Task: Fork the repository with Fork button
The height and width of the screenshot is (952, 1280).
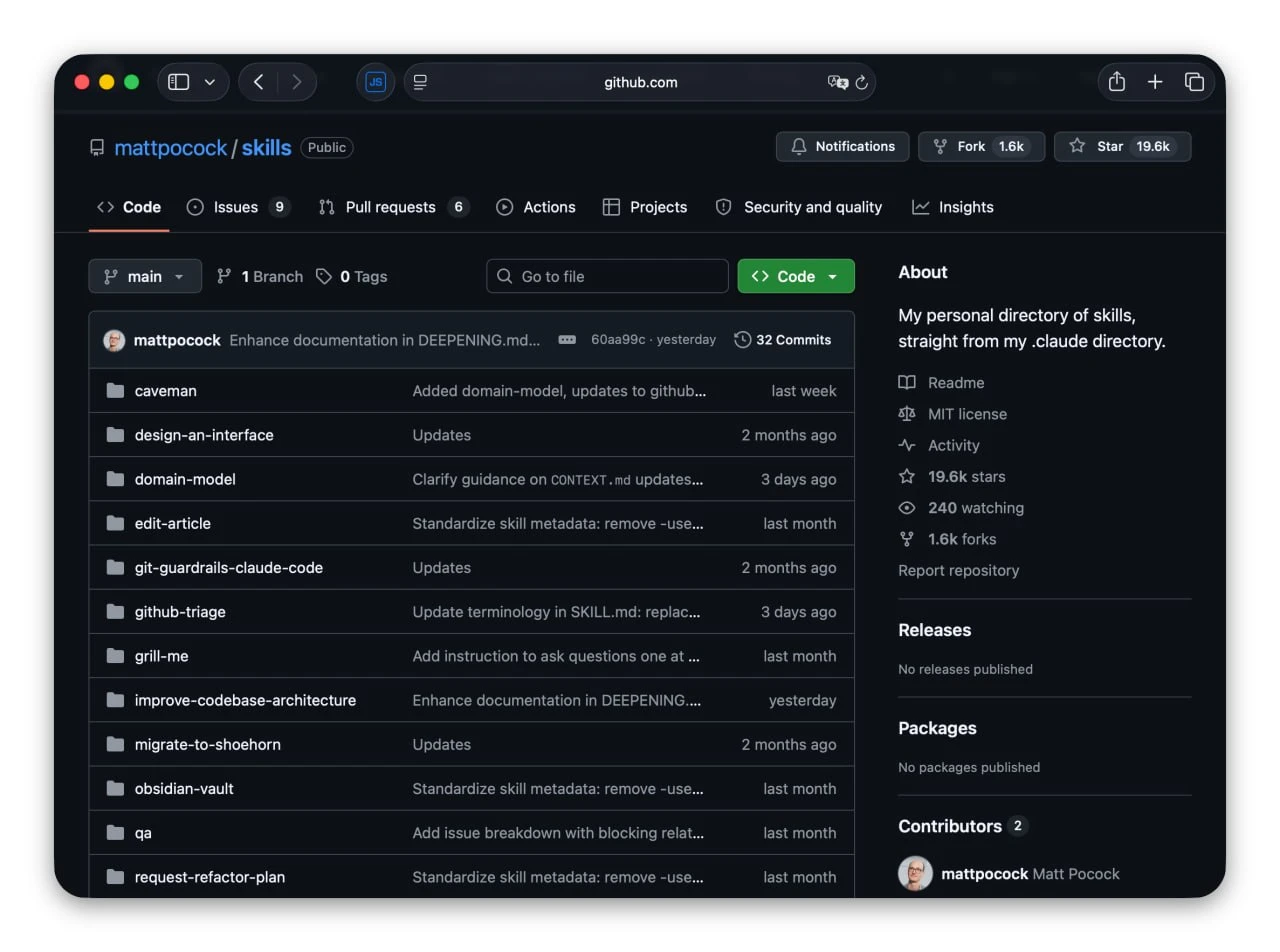Action: [x=982, y=146]
